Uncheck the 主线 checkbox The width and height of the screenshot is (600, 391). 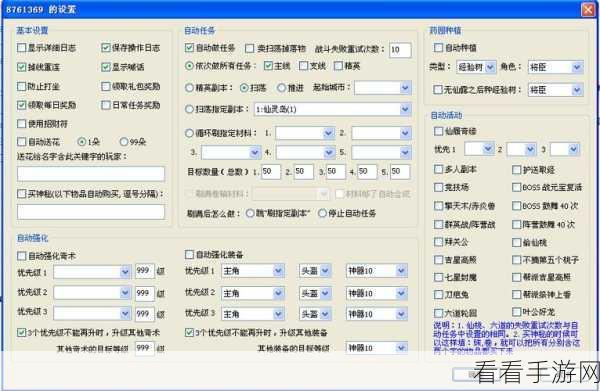tap(268, 66)
